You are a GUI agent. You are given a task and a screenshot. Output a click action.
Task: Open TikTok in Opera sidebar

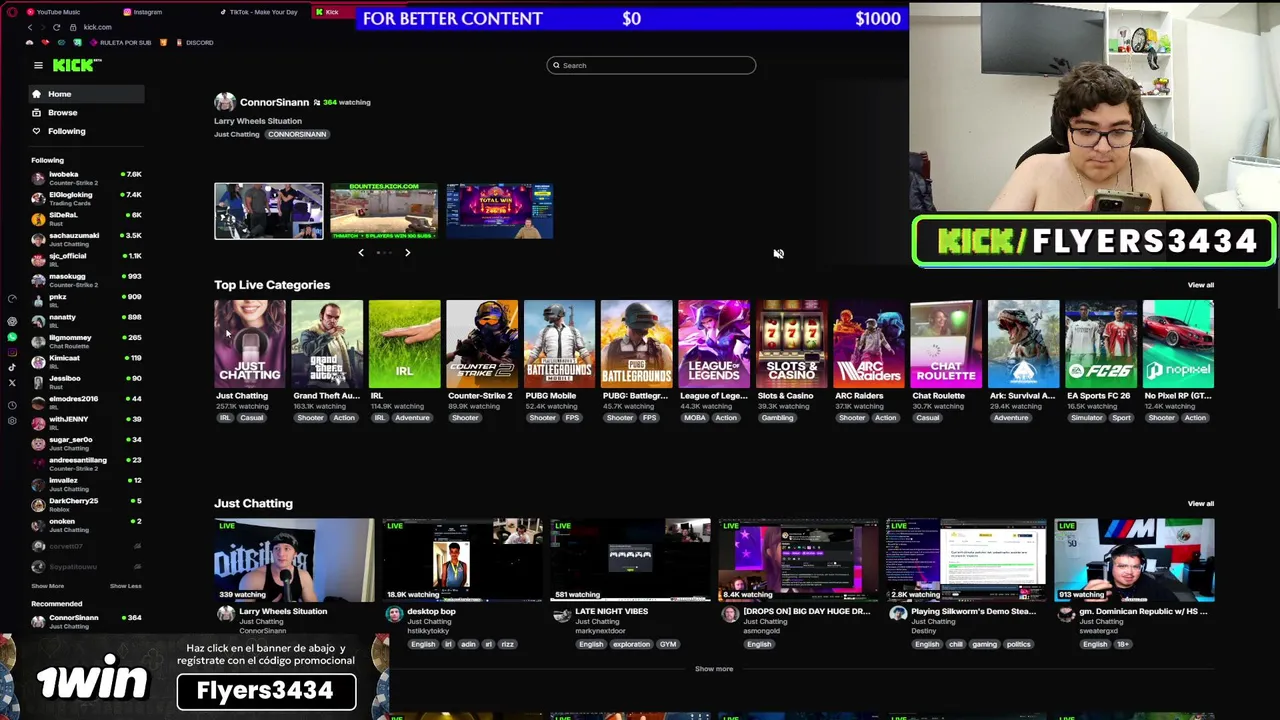[12, 367]
